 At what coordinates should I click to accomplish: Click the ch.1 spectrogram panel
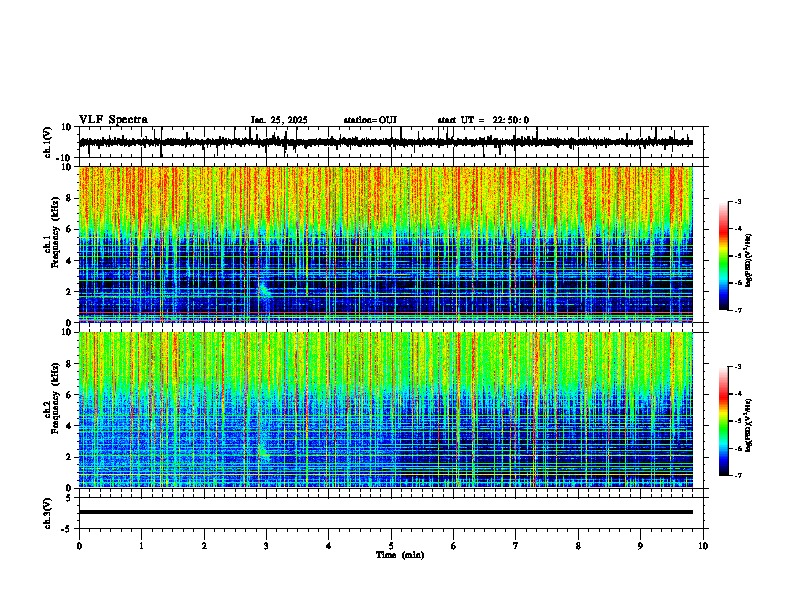[386, 244]
